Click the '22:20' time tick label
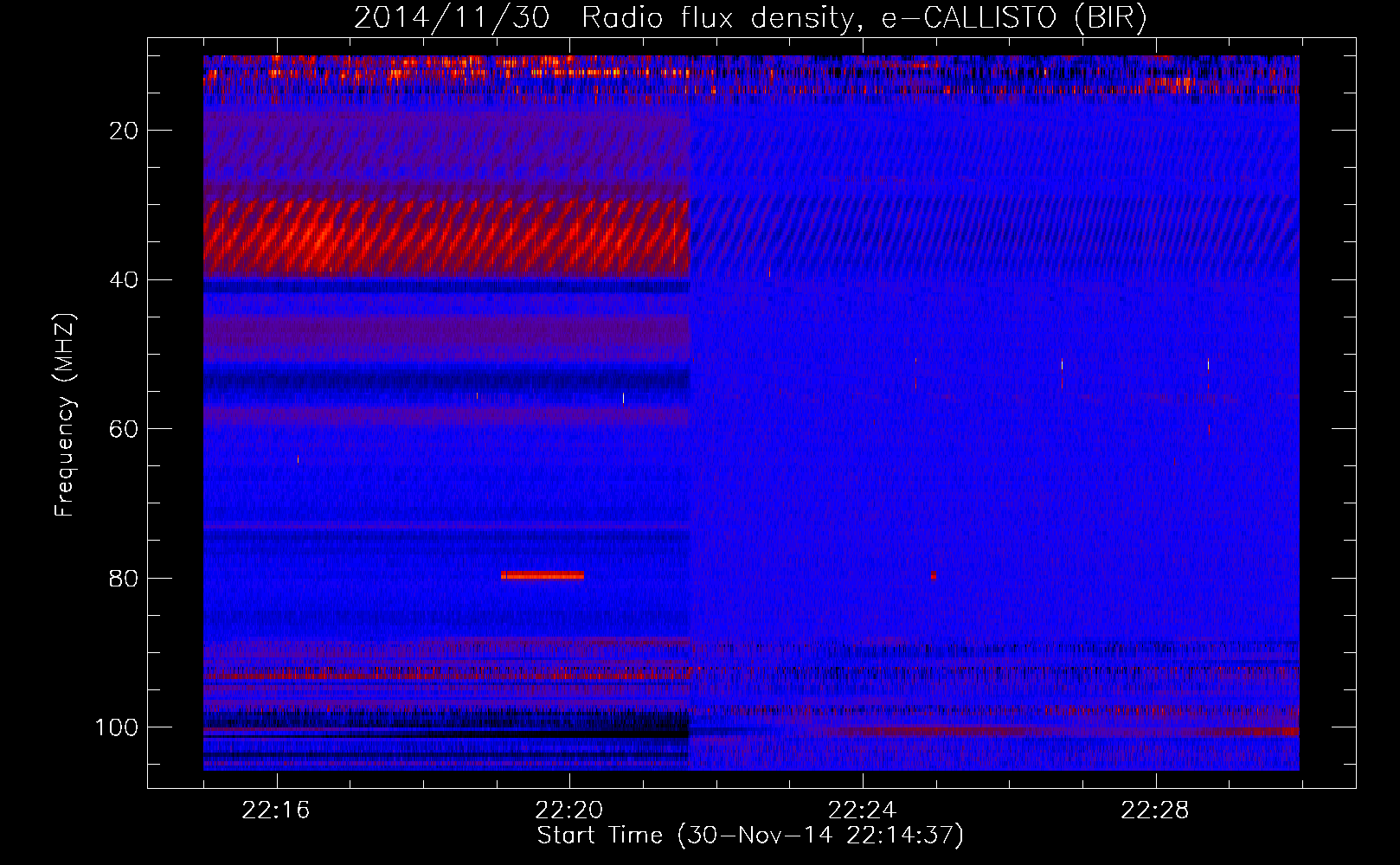Viewport: 1400px width, 865px height. (569, 811)
